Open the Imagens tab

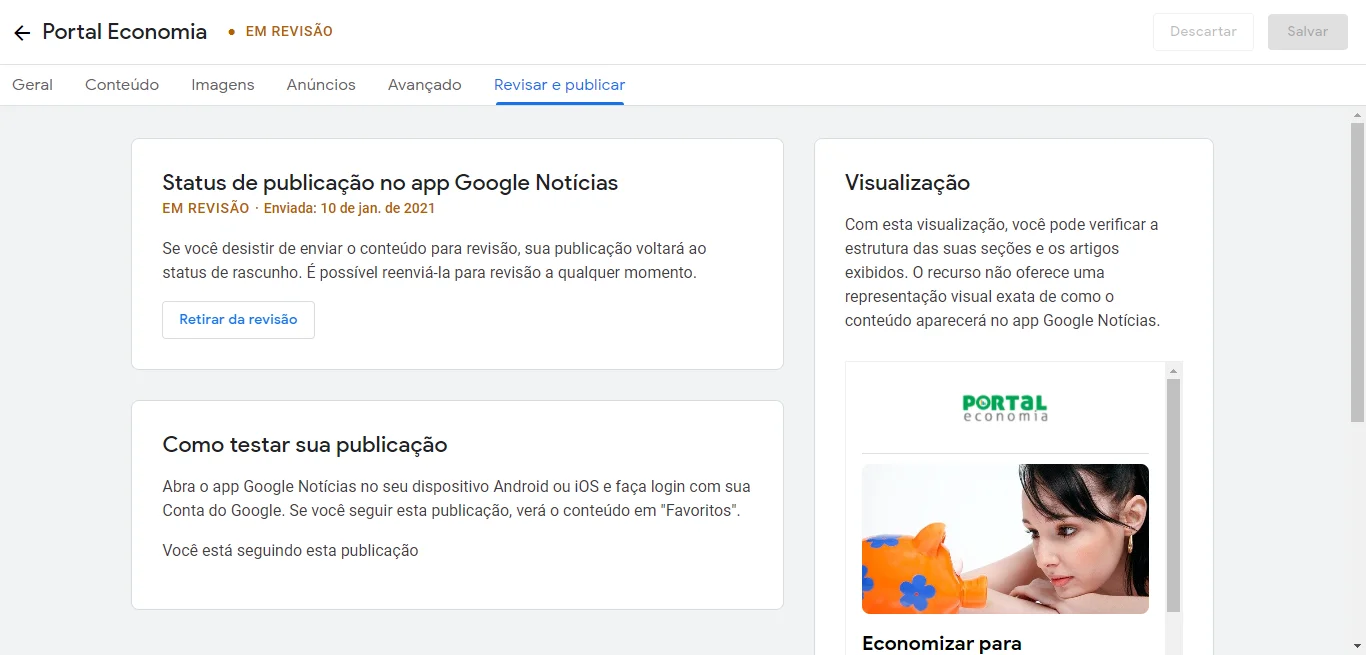click(x=223, y=85)
